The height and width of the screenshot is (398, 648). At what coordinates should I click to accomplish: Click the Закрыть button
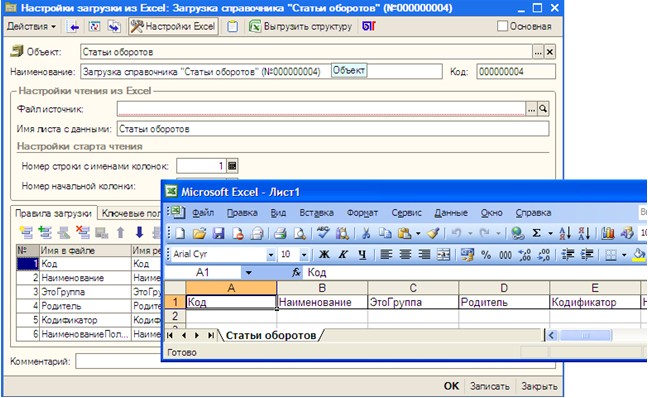click(539, 386)
